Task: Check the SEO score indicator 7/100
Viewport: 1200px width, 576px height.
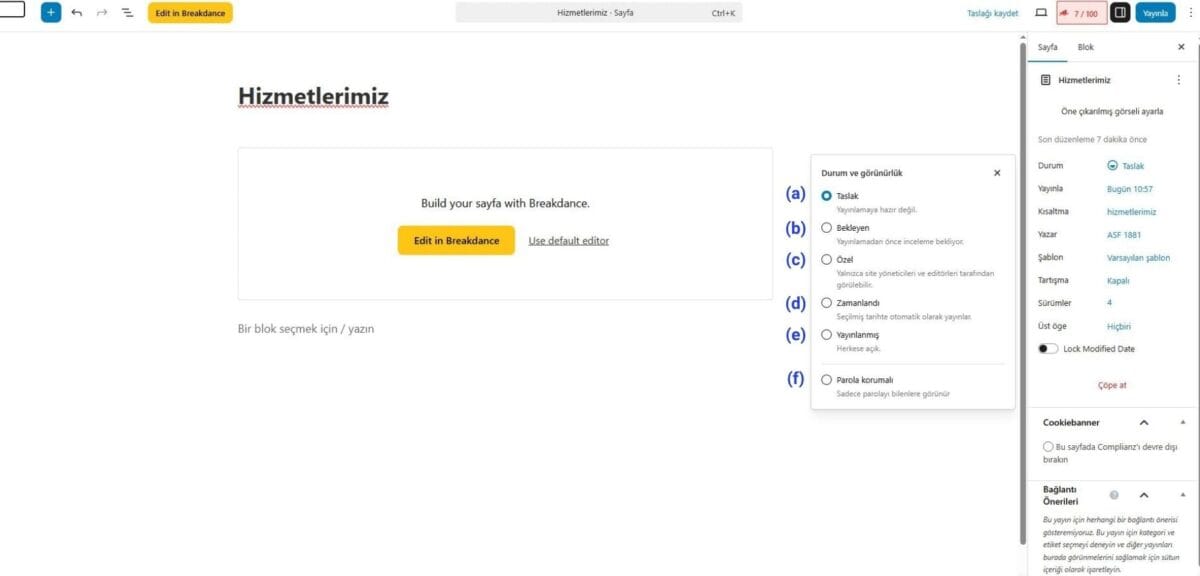Action: click(1079, 13)
